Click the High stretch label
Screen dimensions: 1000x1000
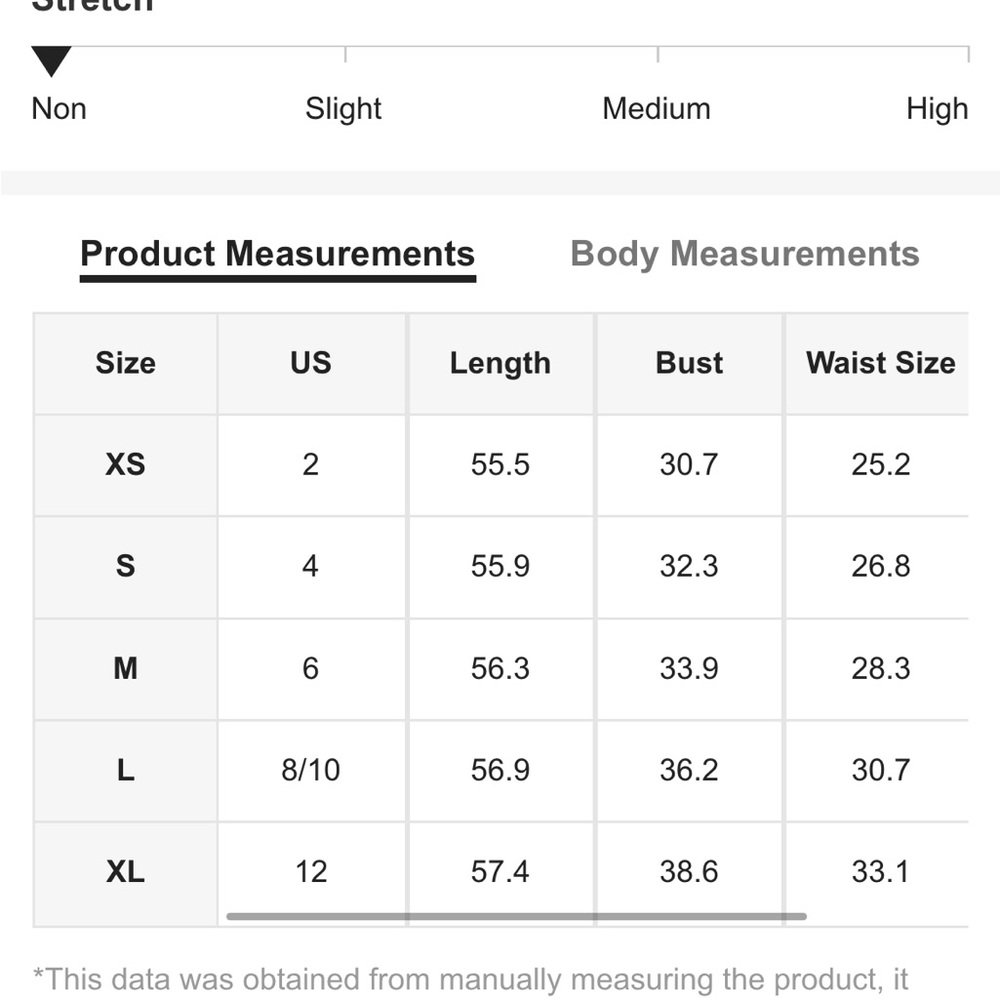(x=937, y=109)
